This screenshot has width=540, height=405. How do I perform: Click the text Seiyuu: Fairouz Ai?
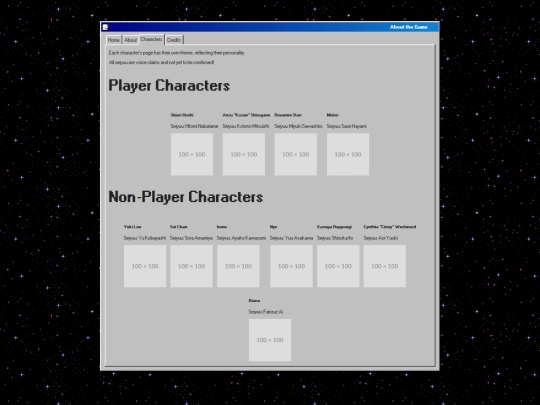(x=266, y=312)
